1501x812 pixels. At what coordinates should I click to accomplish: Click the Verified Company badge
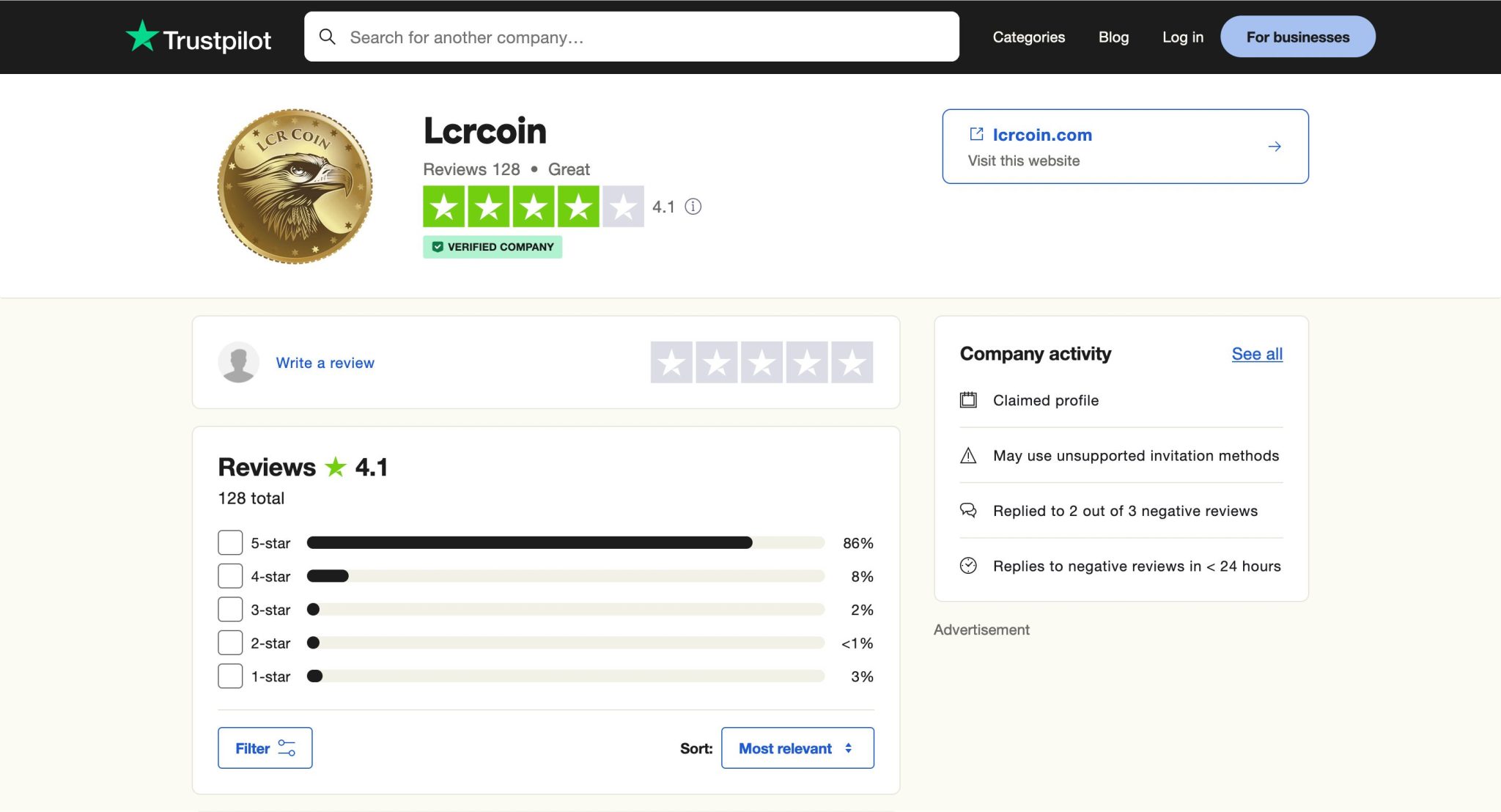[x=493, y=247]
